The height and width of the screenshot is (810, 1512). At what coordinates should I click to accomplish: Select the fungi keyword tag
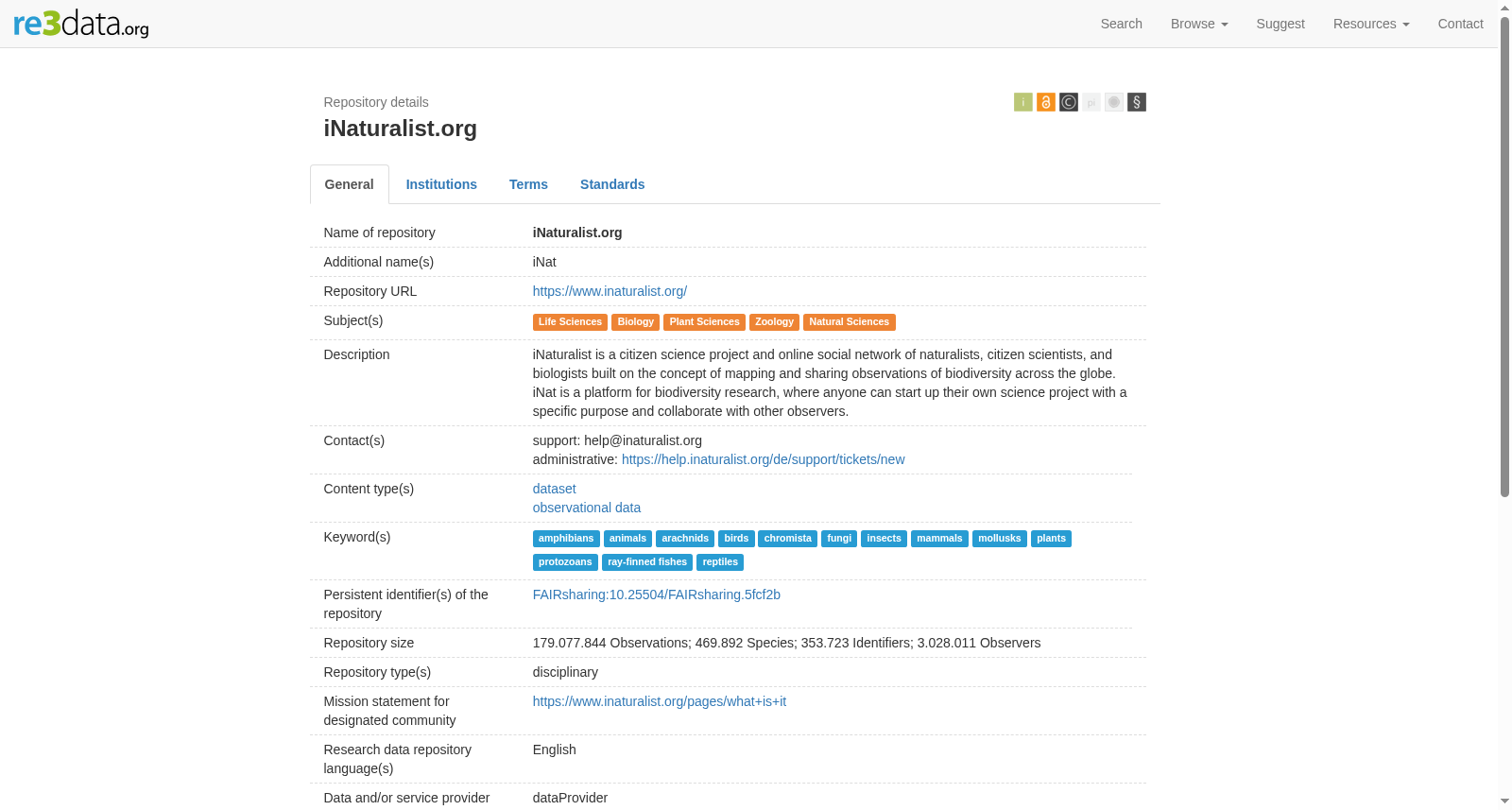[839, 539]
